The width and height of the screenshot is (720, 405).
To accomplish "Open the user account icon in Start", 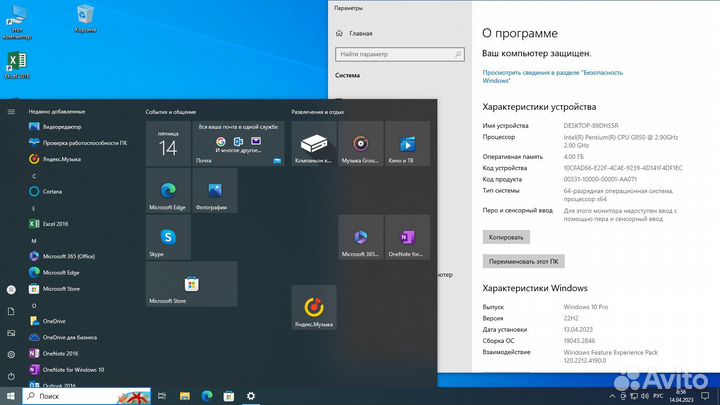I will pyautogui.click(x=11, y=290).
